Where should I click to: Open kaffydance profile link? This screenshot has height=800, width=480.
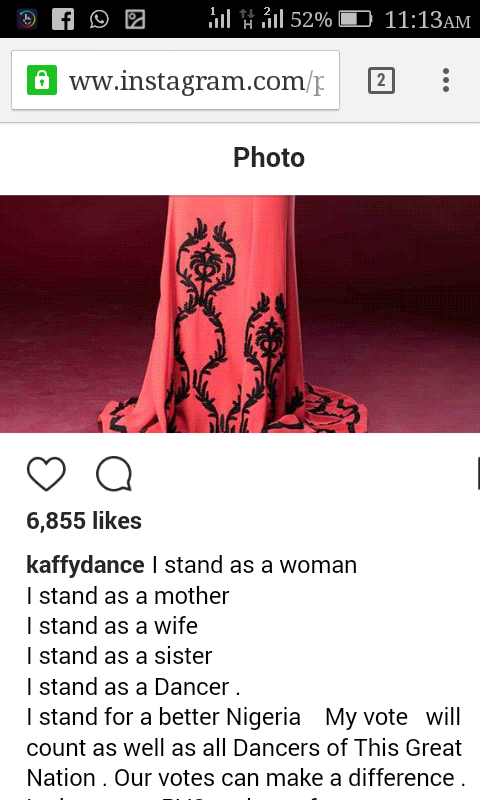tap(85, 565)
